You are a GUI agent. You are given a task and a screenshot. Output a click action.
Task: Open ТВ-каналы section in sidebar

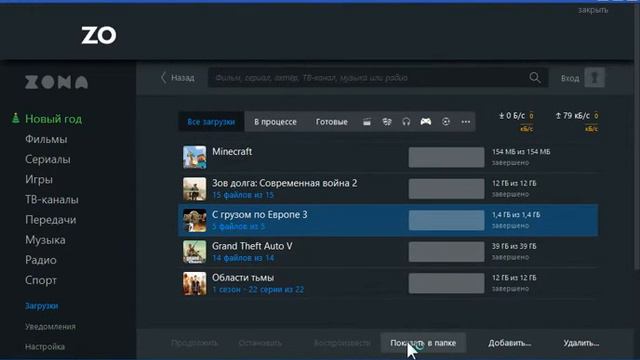click(52, 200)
